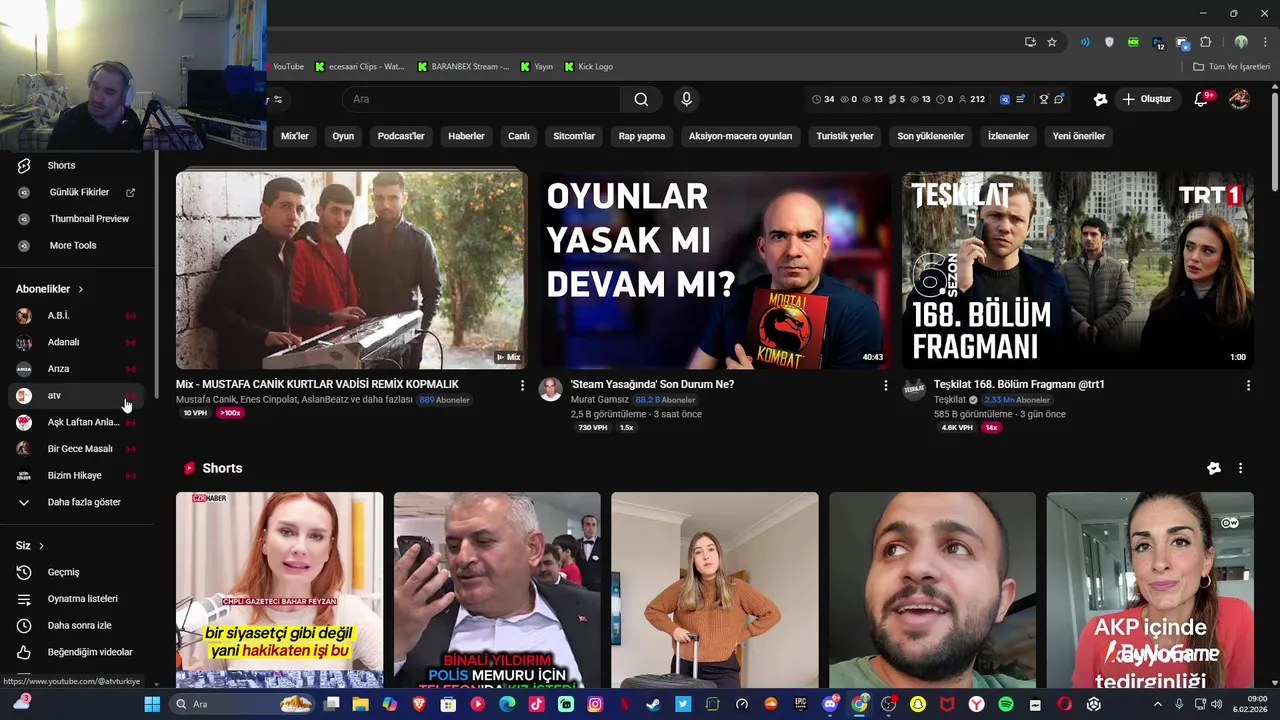Open options menu for Mustafa Canik mix
The height and width of the screenshot is (720, 1280).
(522, 385)
